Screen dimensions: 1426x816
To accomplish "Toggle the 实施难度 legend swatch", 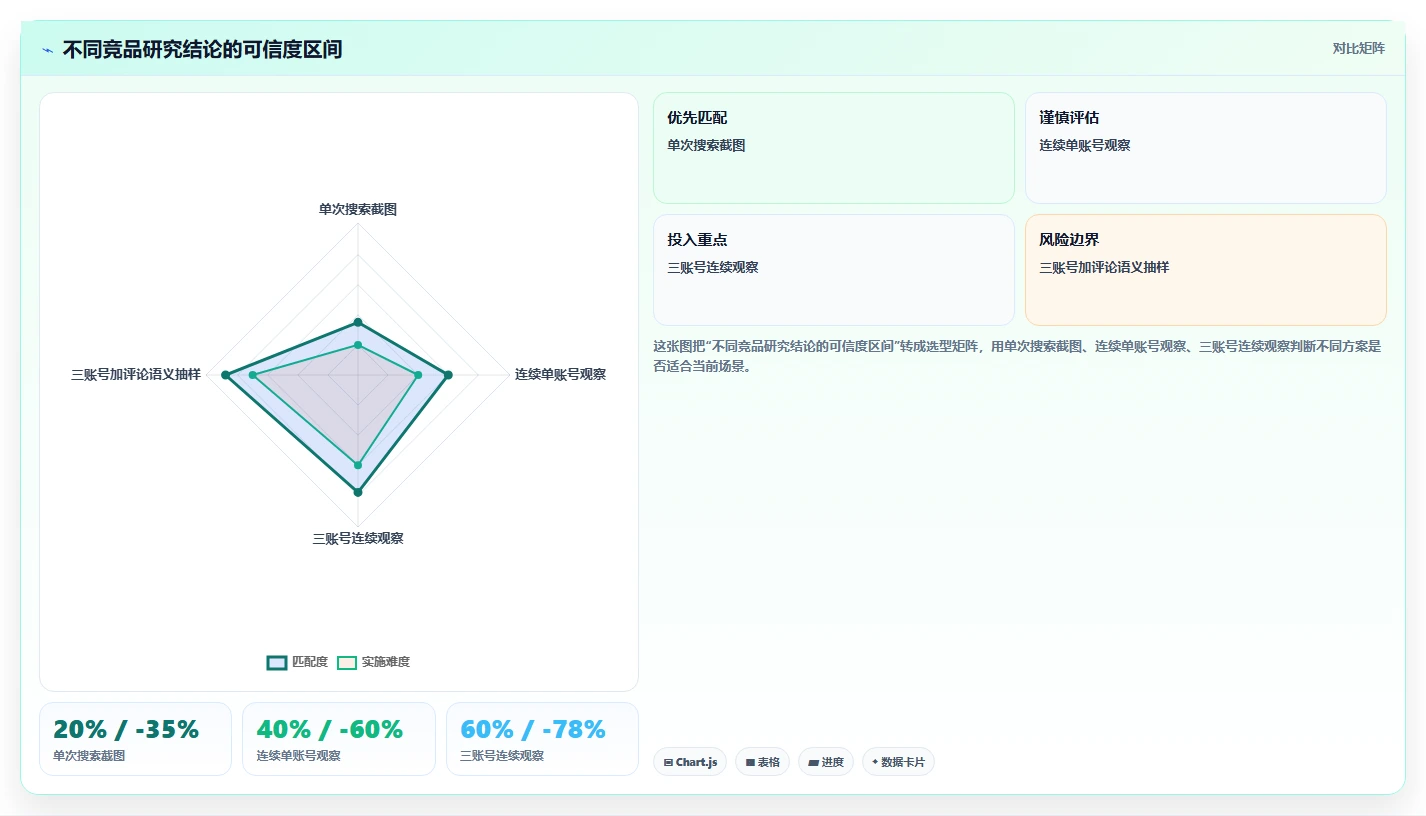I will [x=347, y=662].
